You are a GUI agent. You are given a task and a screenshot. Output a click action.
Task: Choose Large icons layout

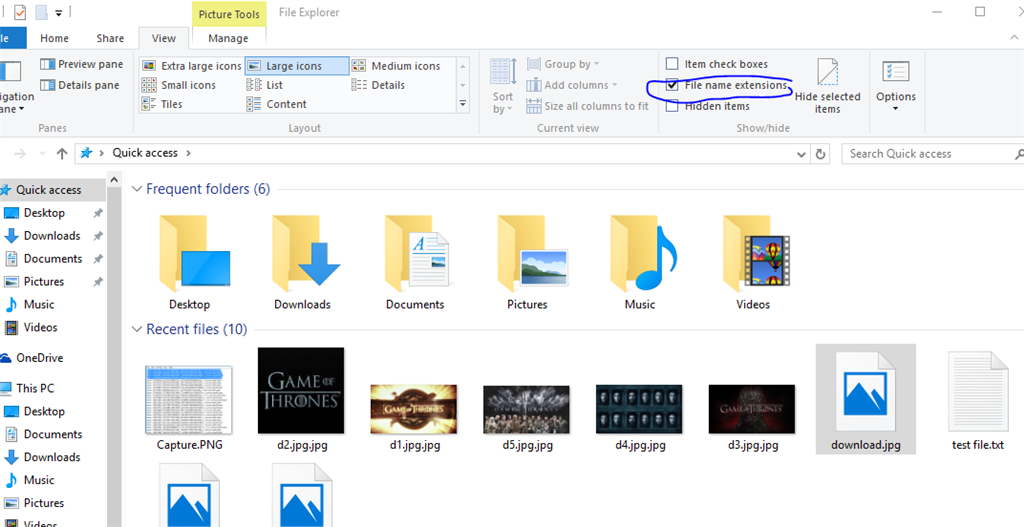coord(296,66)
